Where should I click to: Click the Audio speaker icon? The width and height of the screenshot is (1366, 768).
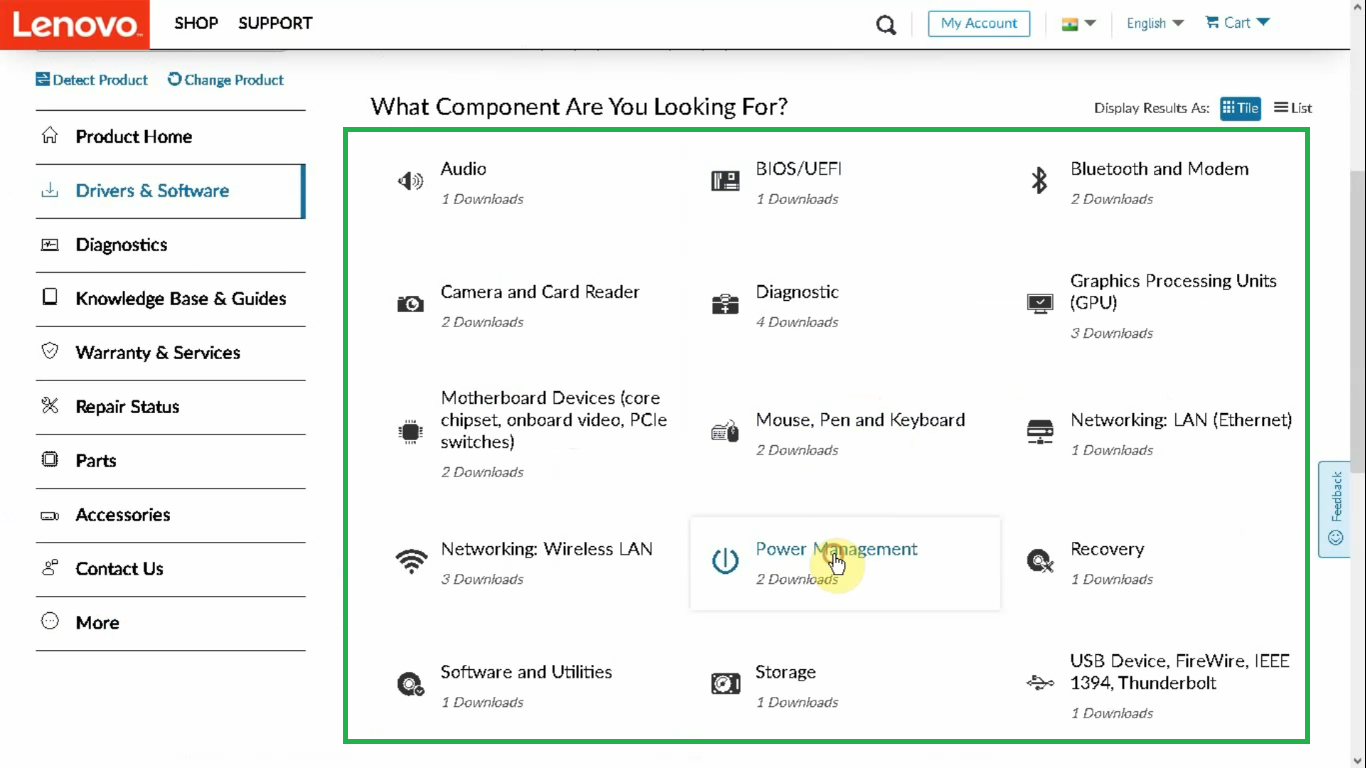click(410, 181)
